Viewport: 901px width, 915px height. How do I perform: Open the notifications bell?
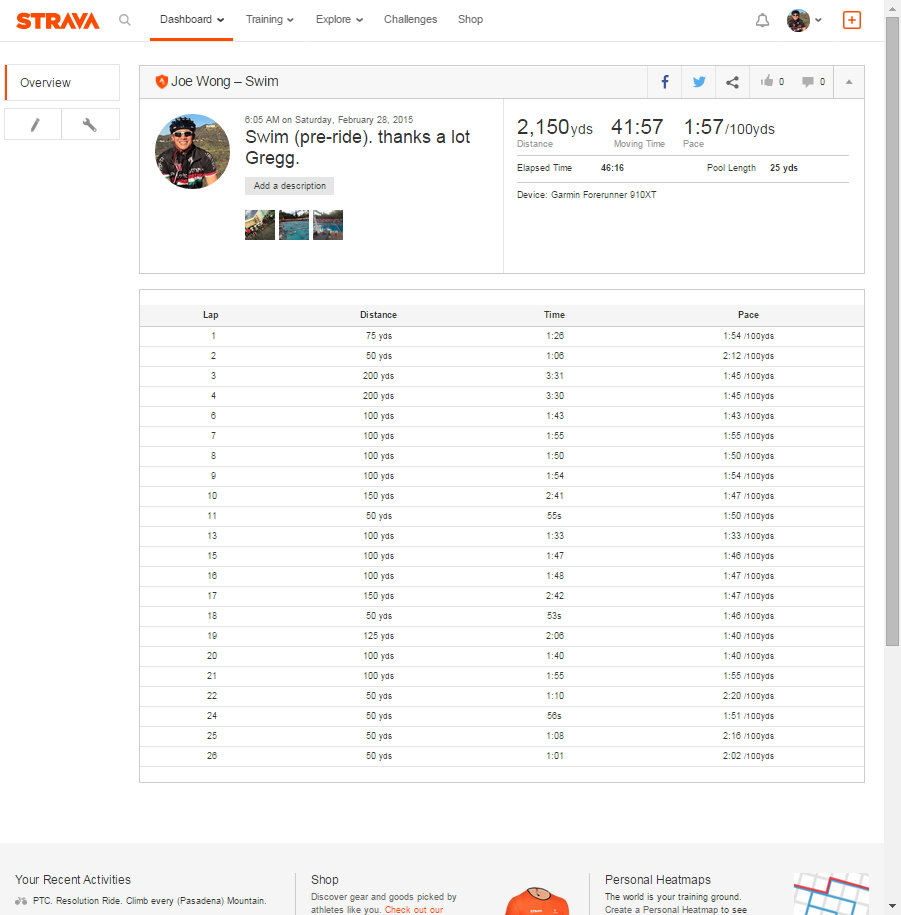click(762, 20)
